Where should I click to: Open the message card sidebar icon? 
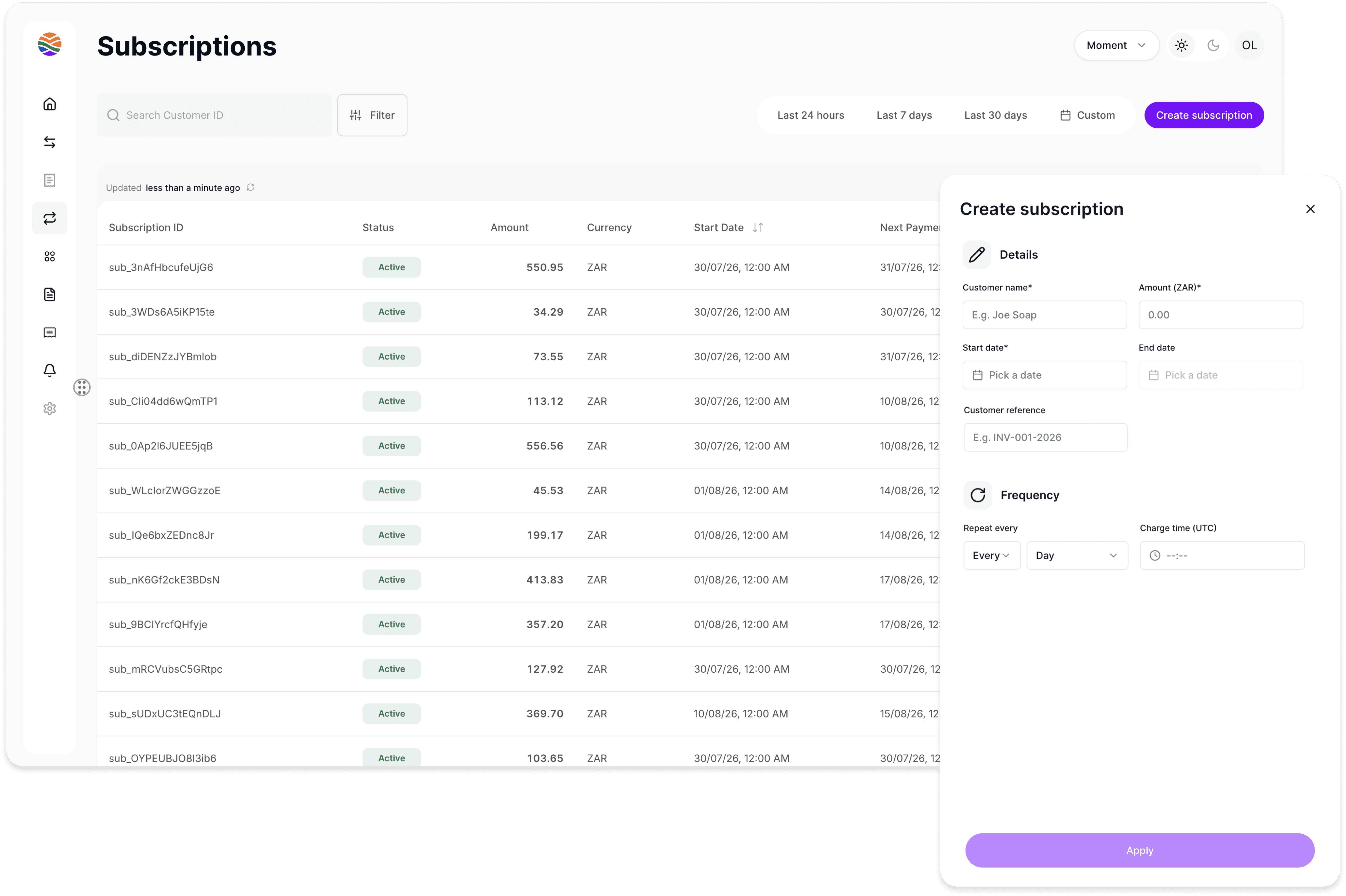click(x=50, y=333)
